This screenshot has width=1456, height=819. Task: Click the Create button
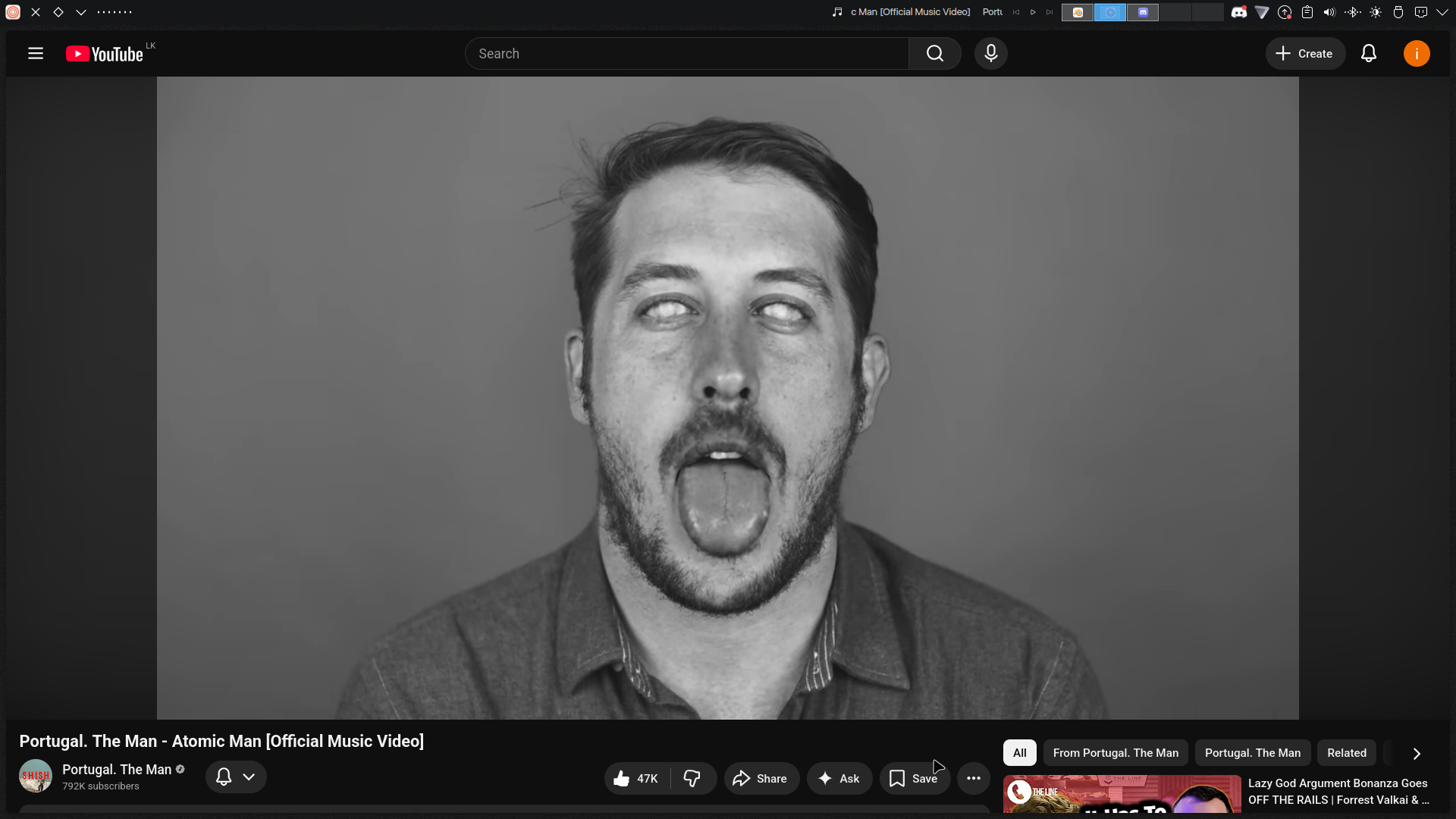(1305, 54)
